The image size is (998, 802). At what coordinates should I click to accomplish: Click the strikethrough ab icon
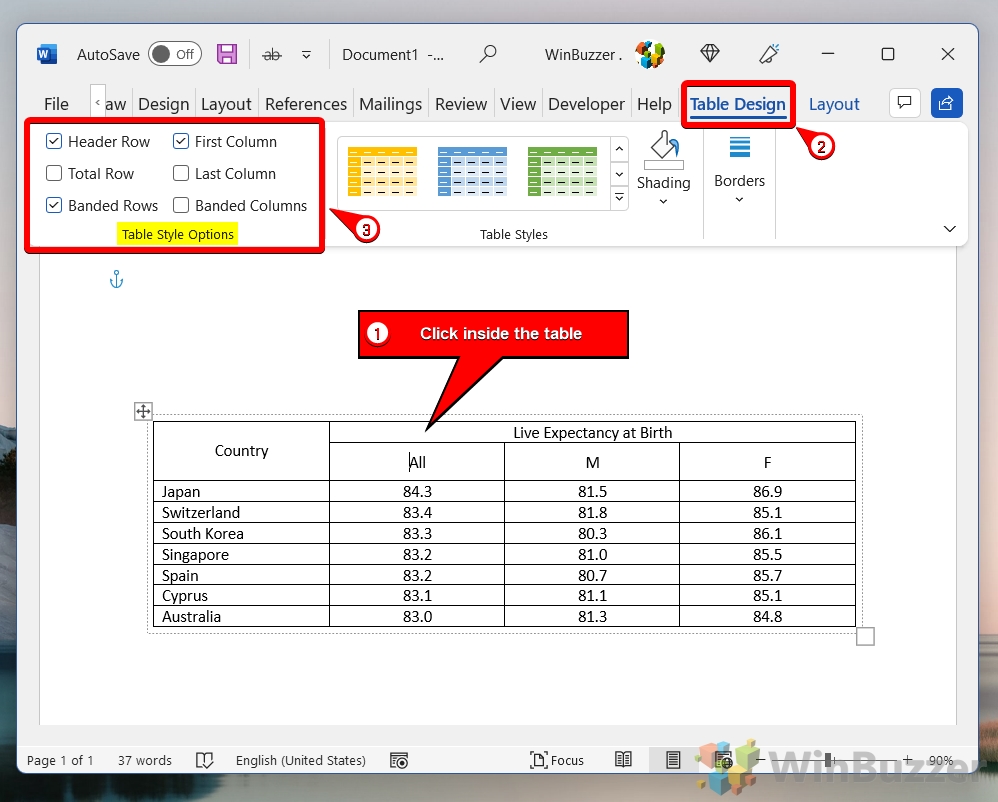point(272,55)
